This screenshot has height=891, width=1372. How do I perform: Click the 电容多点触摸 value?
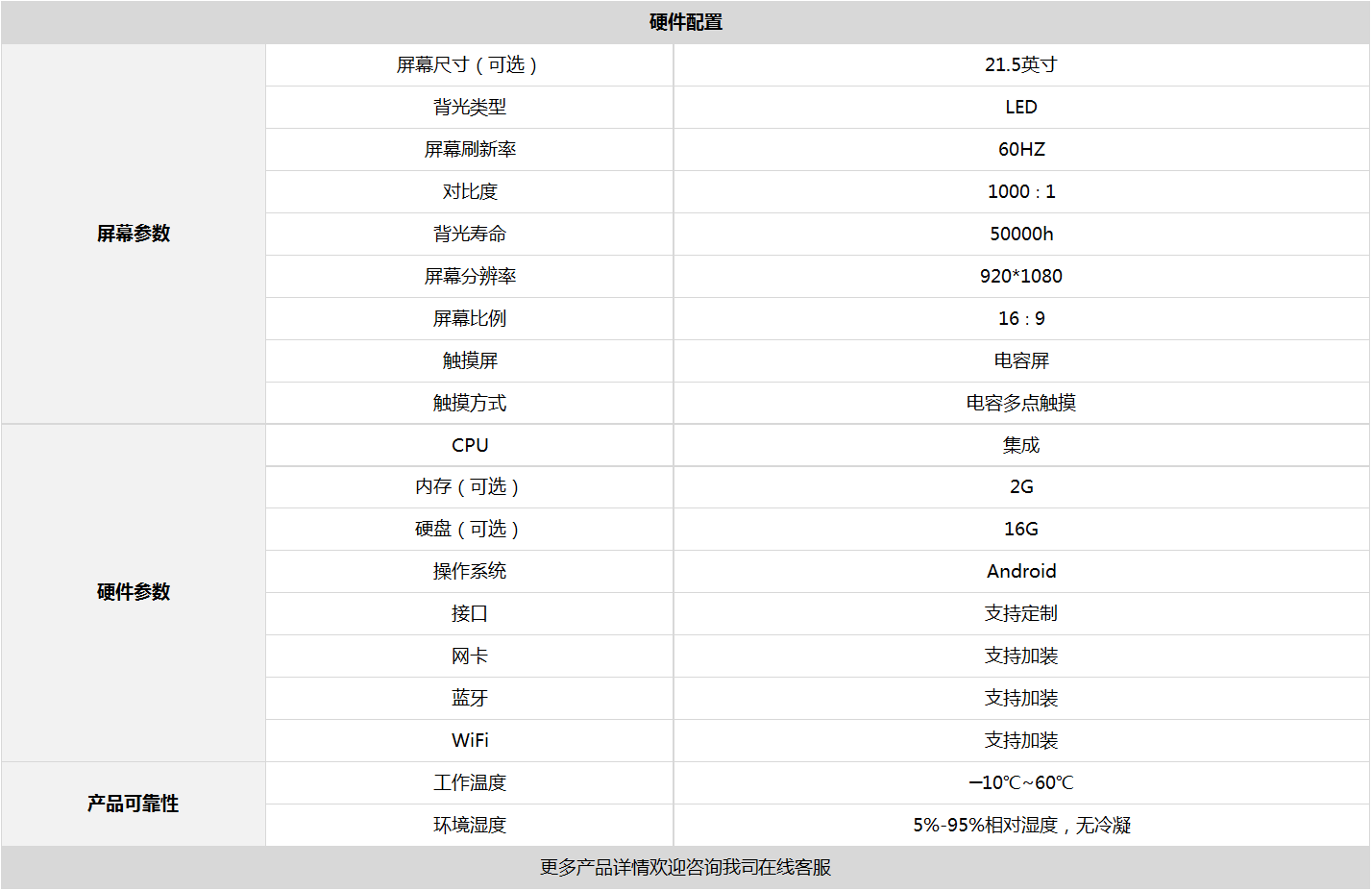pos(1021,403)
